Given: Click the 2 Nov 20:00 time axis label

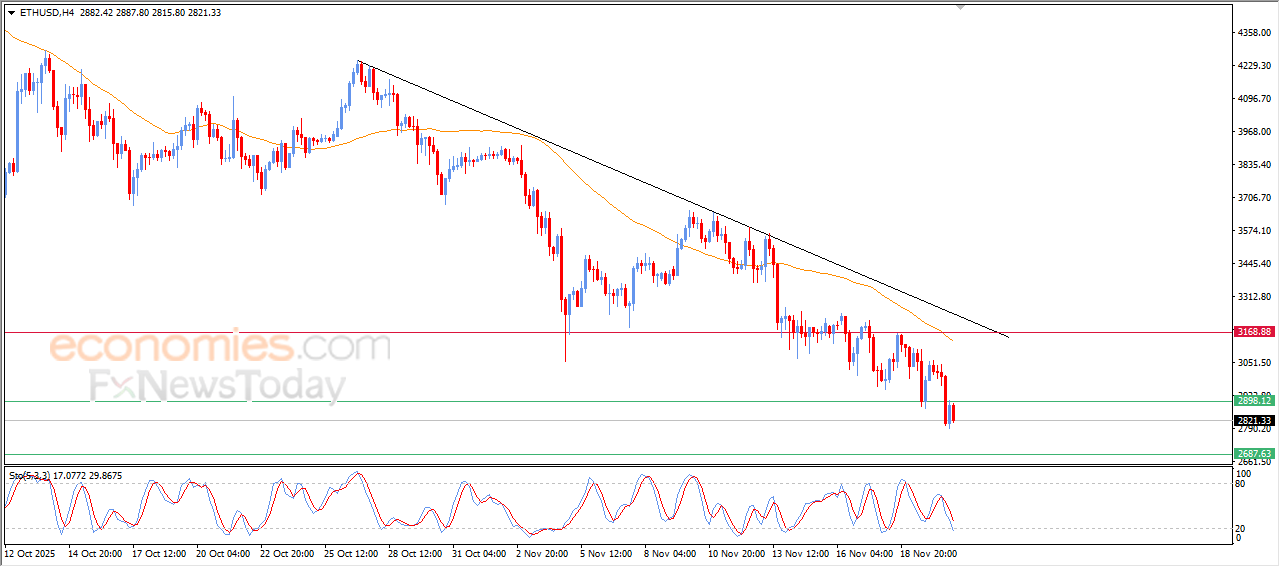Looking at the screenshot, I should pyautogui.click(x=542, y=552).
